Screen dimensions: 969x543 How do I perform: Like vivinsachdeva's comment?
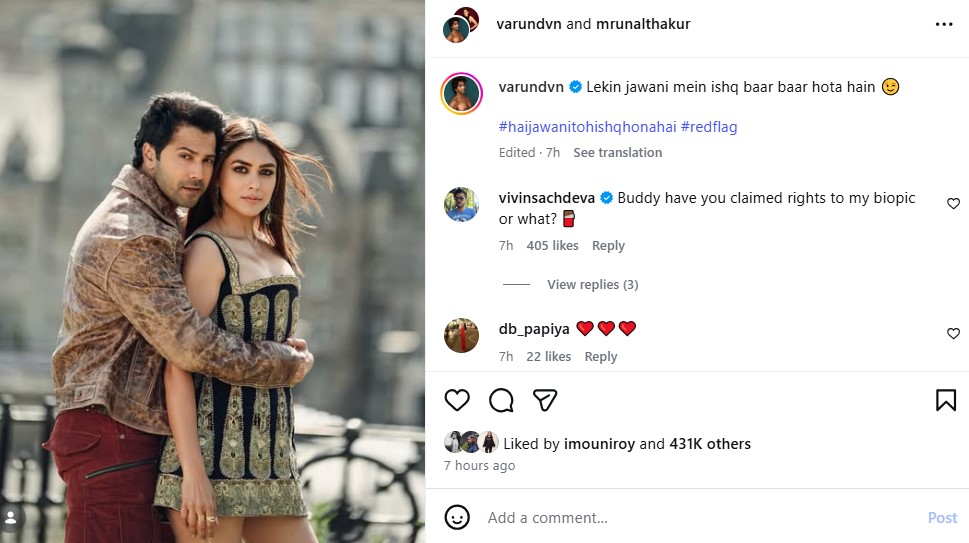click(953, 204)
